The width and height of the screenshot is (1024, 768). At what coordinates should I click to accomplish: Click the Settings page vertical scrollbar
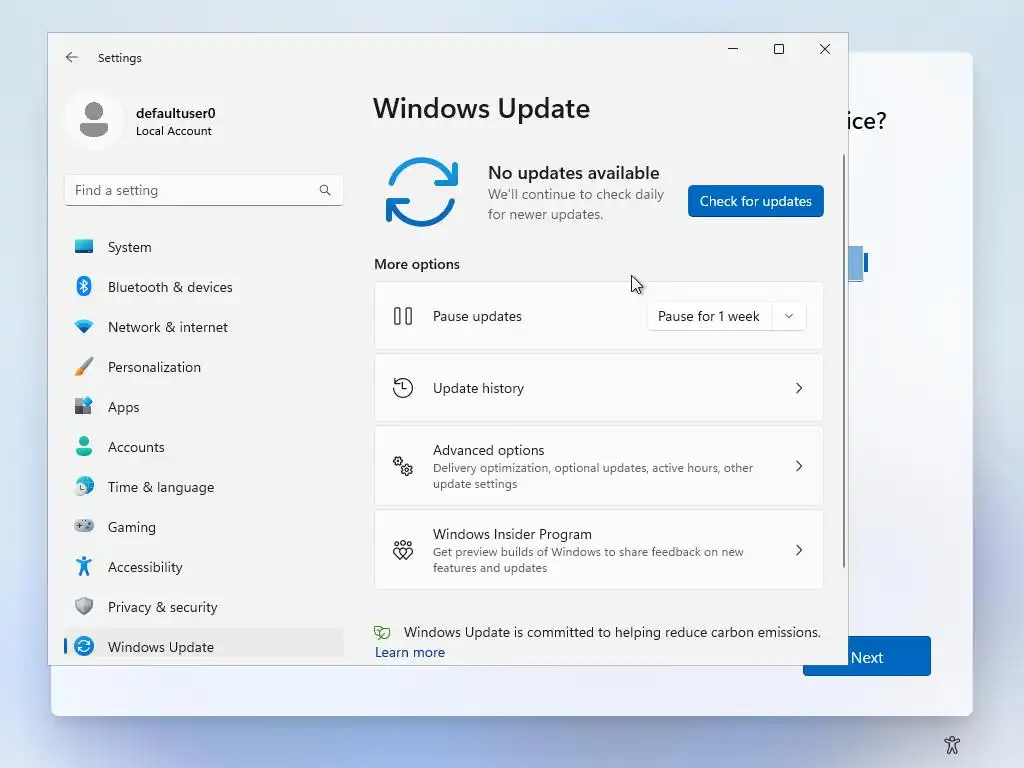point(844,360)
